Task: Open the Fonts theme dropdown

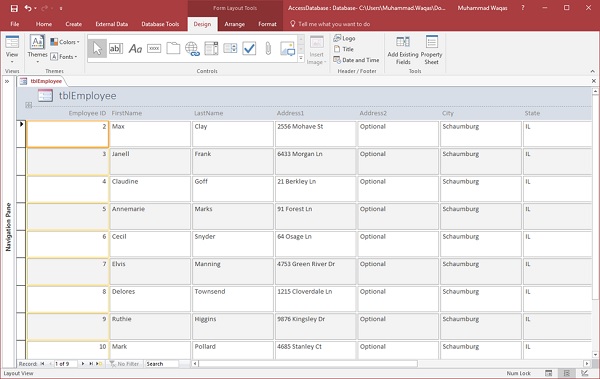Action: click(64, 57)
